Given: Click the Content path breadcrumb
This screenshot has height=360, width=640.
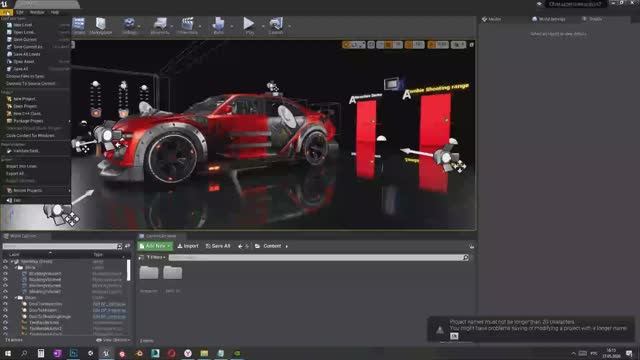Looking at the screenshot, I should point(272,246).
